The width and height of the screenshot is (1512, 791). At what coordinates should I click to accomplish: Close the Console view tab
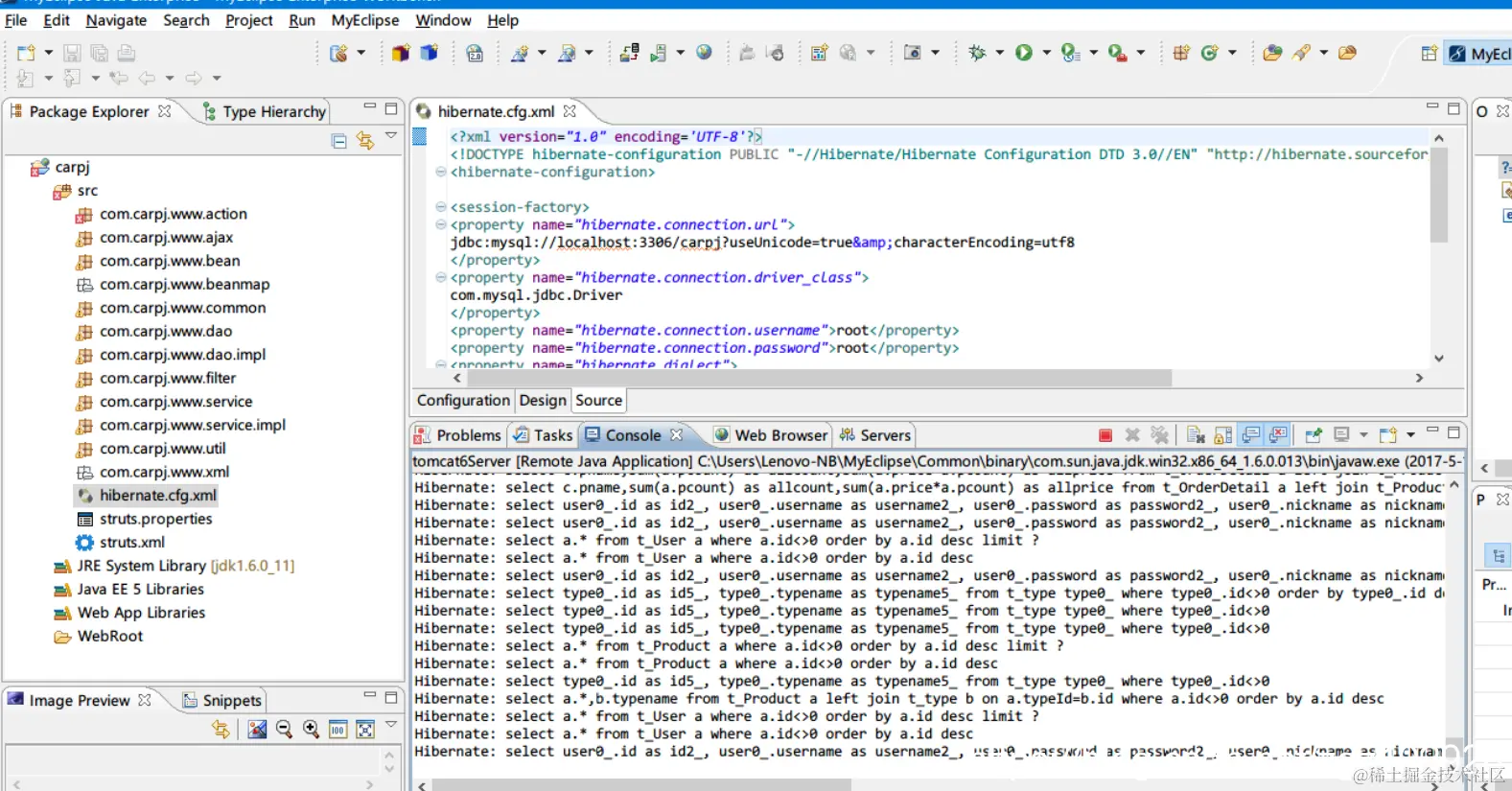pos(676,435)
